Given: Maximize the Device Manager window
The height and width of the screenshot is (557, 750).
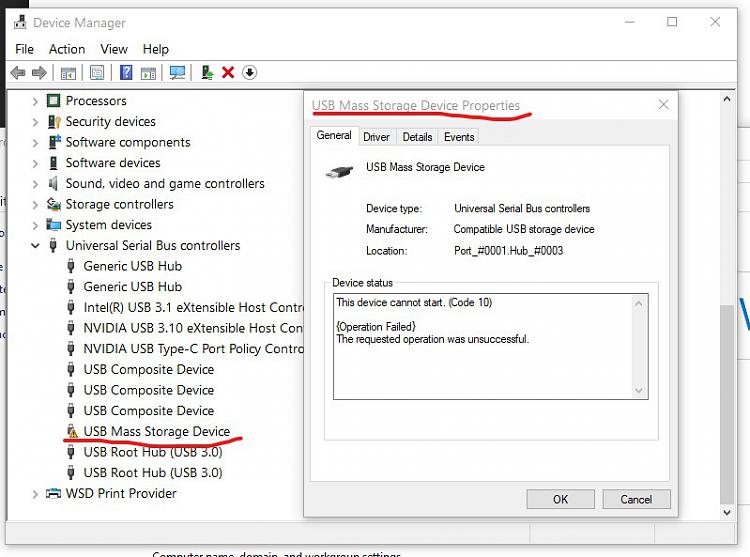Looking at the screenshot, I should (x=672, y=22).
